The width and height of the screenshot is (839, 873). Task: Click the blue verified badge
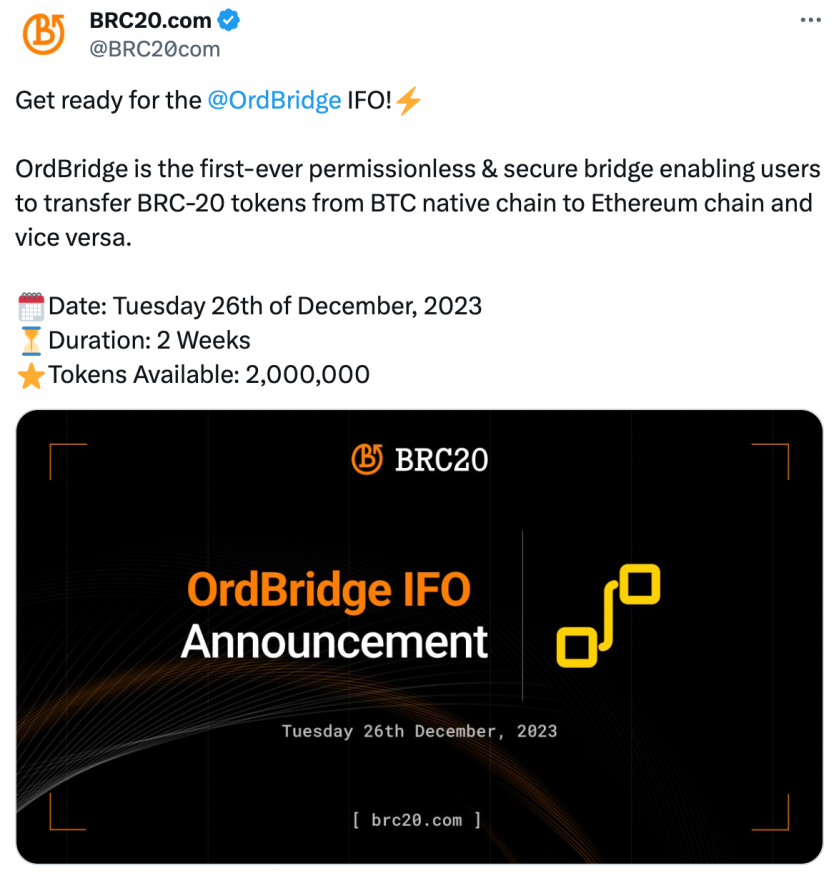point(230,19)
